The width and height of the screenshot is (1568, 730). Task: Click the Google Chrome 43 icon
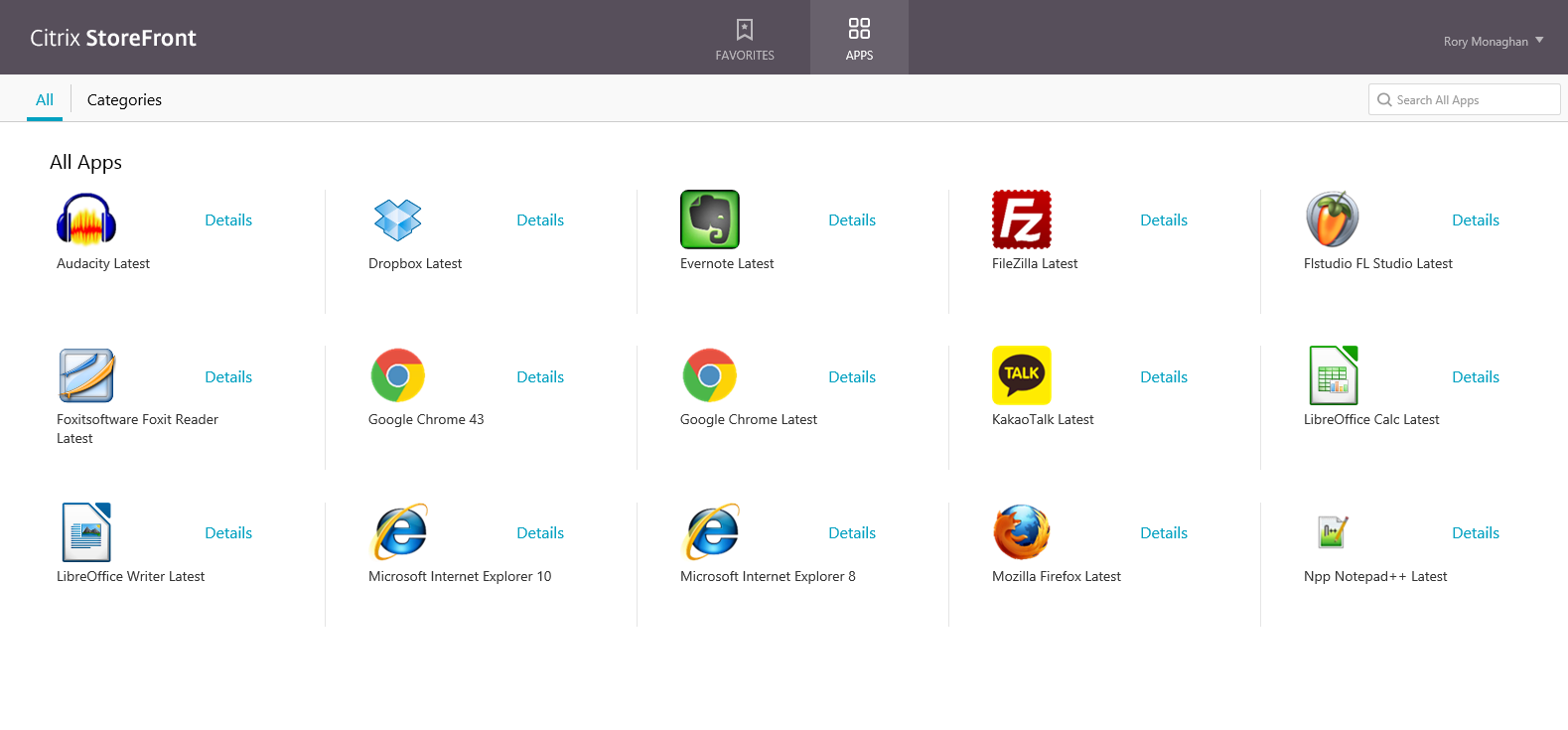tap(398, 375)
